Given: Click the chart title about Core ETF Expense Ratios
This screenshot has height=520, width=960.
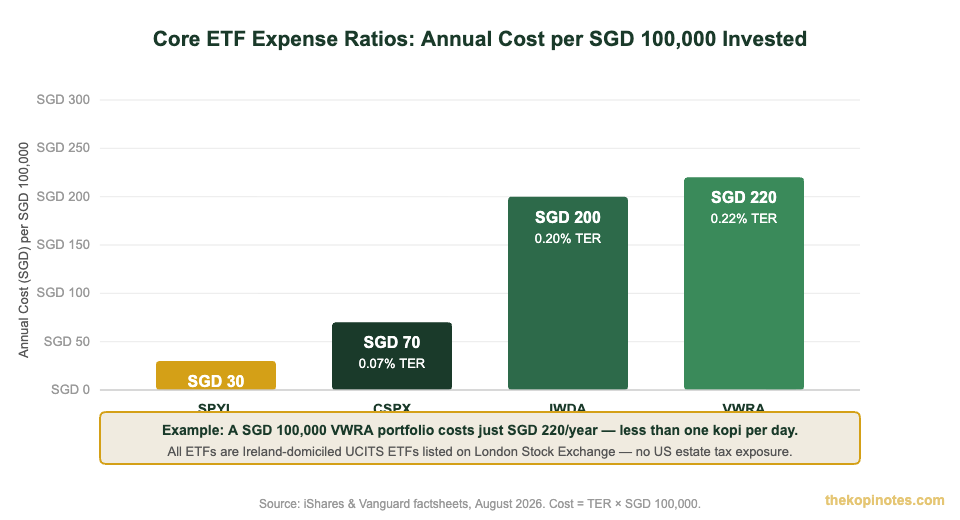Looking at the screenshot, I should click(x=479, y=39).
